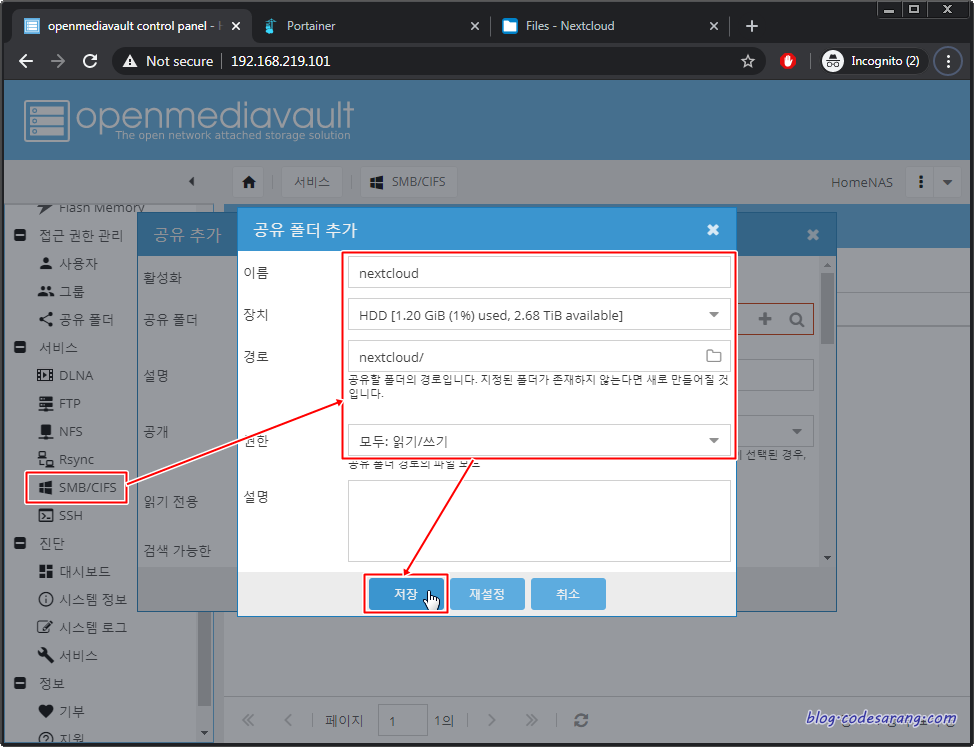
Task: Open Flash Memory item in sidebar
Action: pos(91,207)
